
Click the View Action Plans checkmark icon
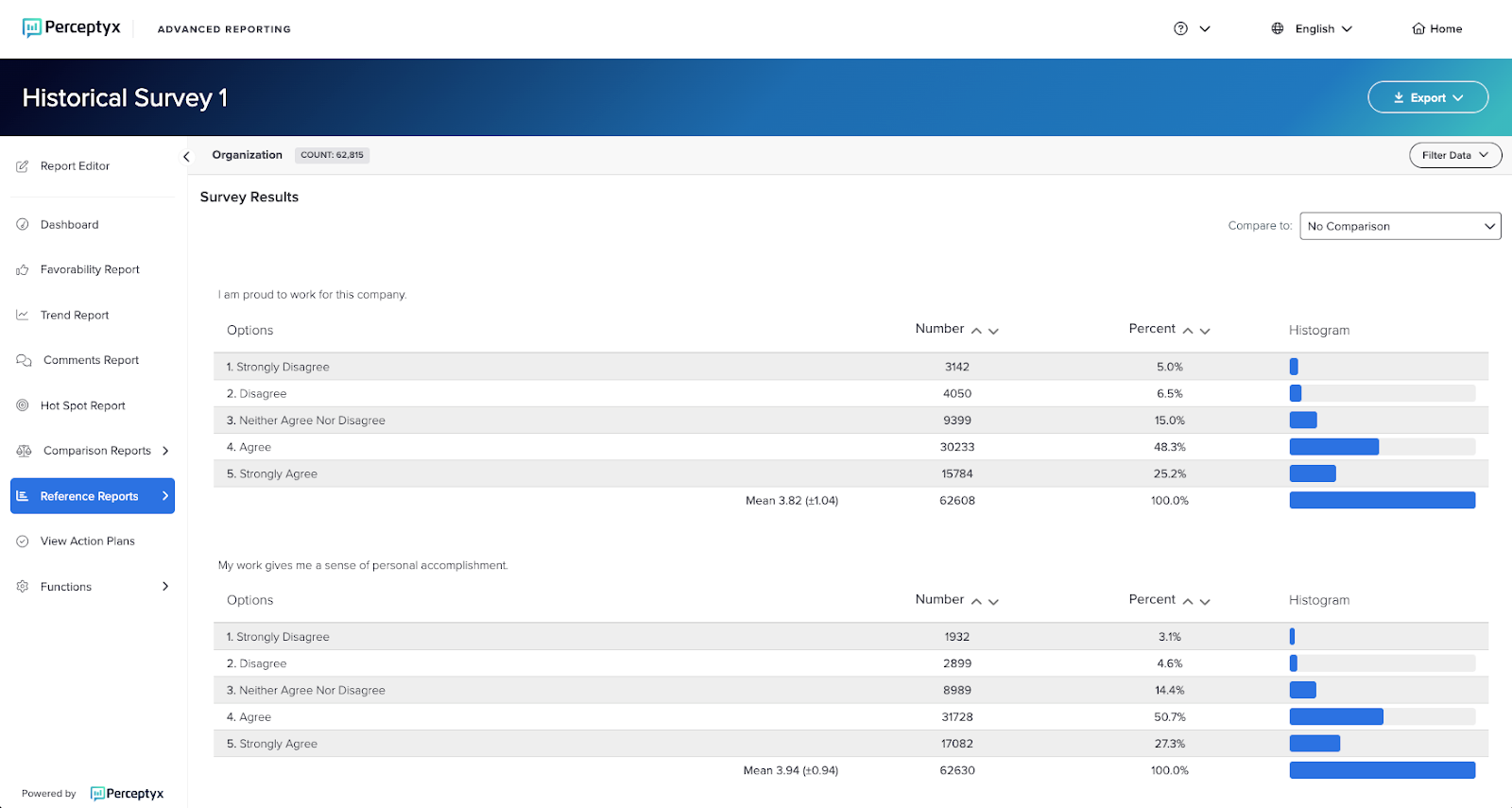click(x=23, y=542)
